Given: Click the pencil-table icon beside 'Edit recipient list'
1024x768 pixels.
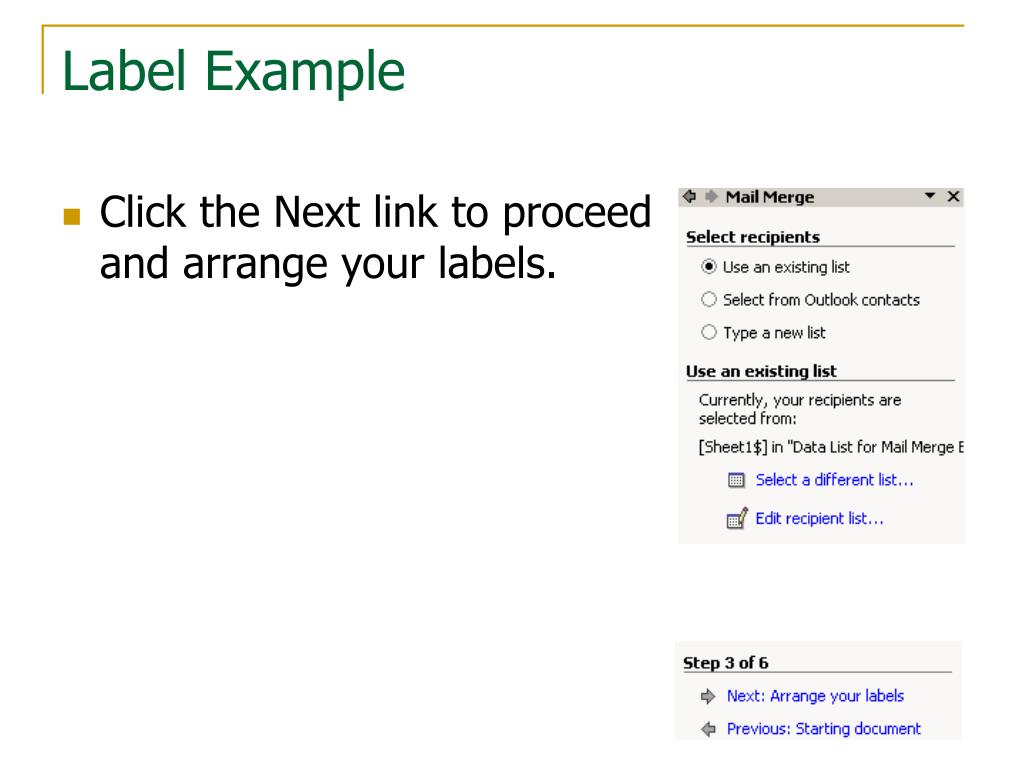Looking at the screenshot, I should click(737, 519).
